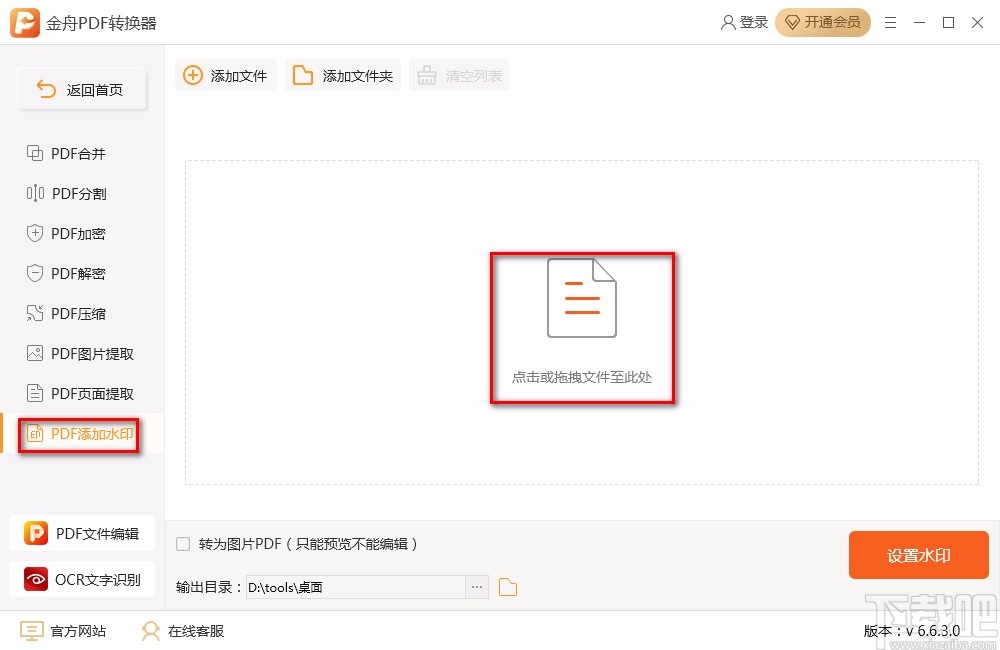This screenshot has width=1000, height=650.
Task: Select the PDF合并 tool in sidebar
Action: 75,153
